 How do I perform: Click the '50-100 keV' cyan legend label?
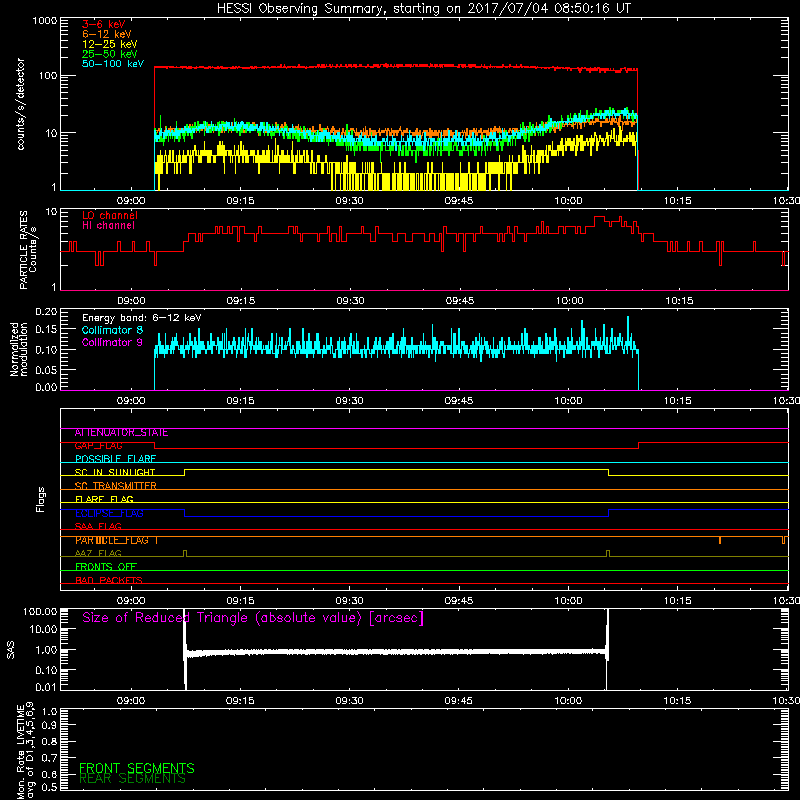point(113,64)
